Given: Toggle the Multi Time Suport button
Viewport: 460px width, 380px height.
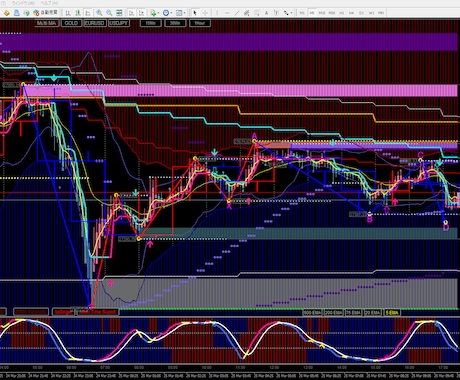Looking at the screenshot, I should pos(97,312).
